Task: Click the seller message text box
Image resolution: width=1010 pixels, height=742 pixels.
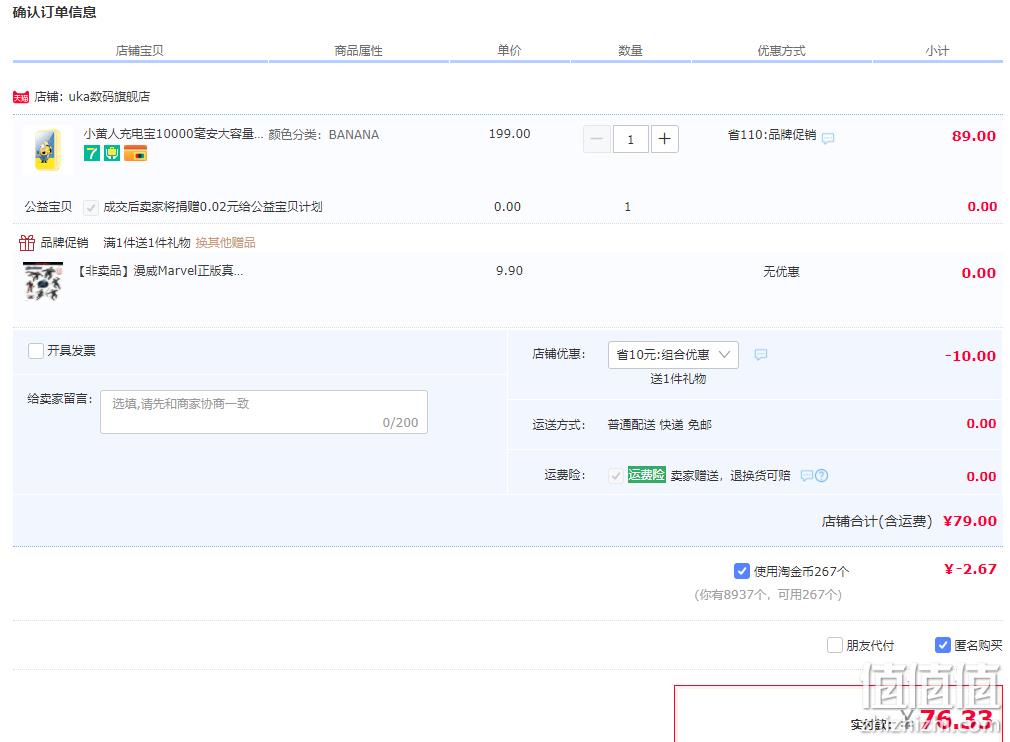Action: (263, 412)
